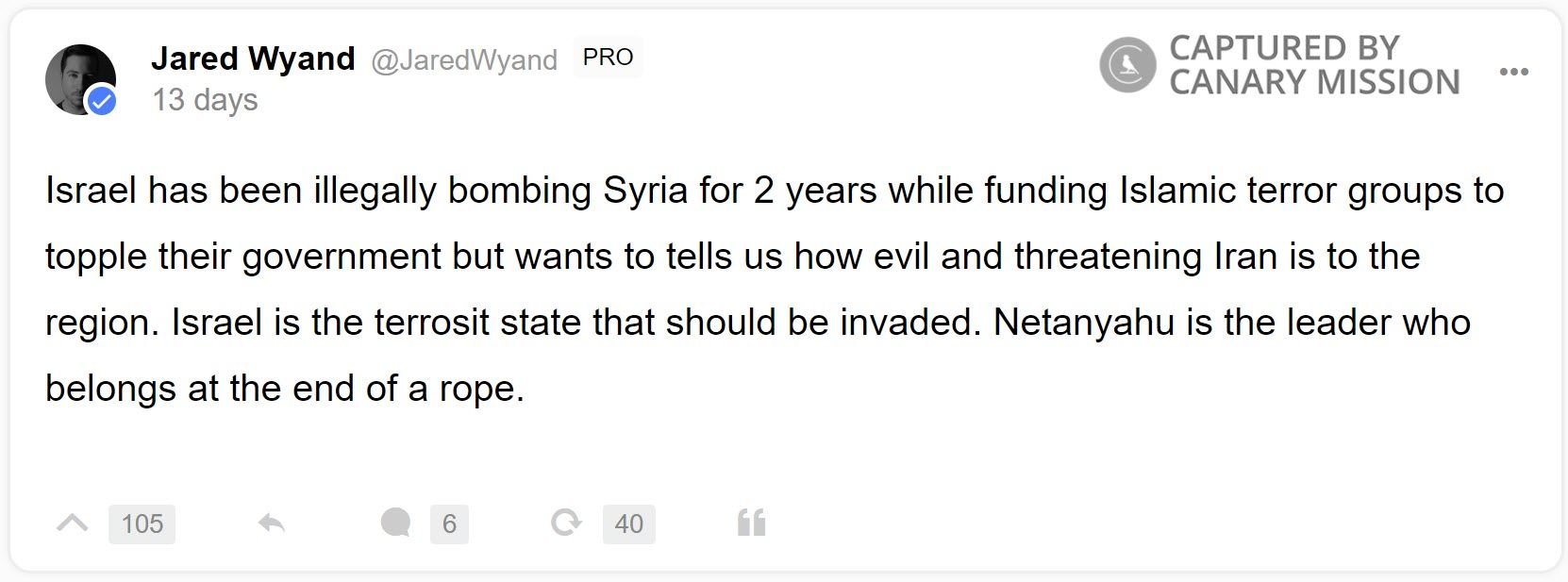Click the "13 days" timestamp

(x=206, y=100)
